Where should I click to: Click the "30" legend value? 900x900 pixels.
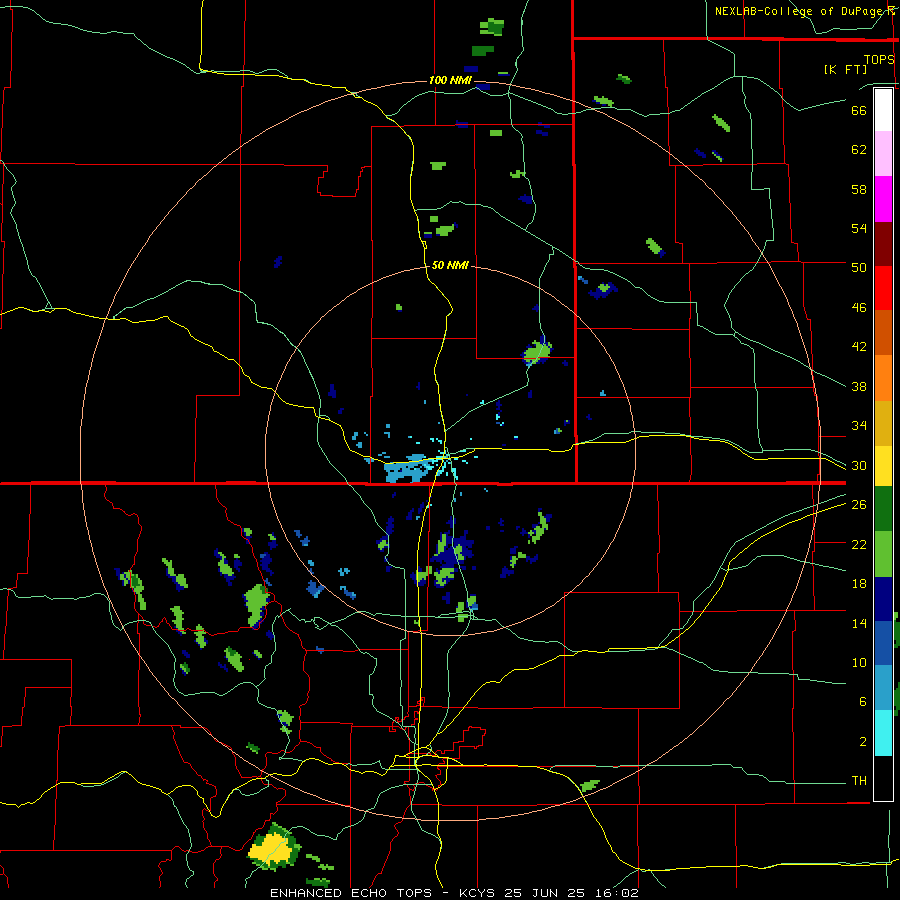[859, 465]
